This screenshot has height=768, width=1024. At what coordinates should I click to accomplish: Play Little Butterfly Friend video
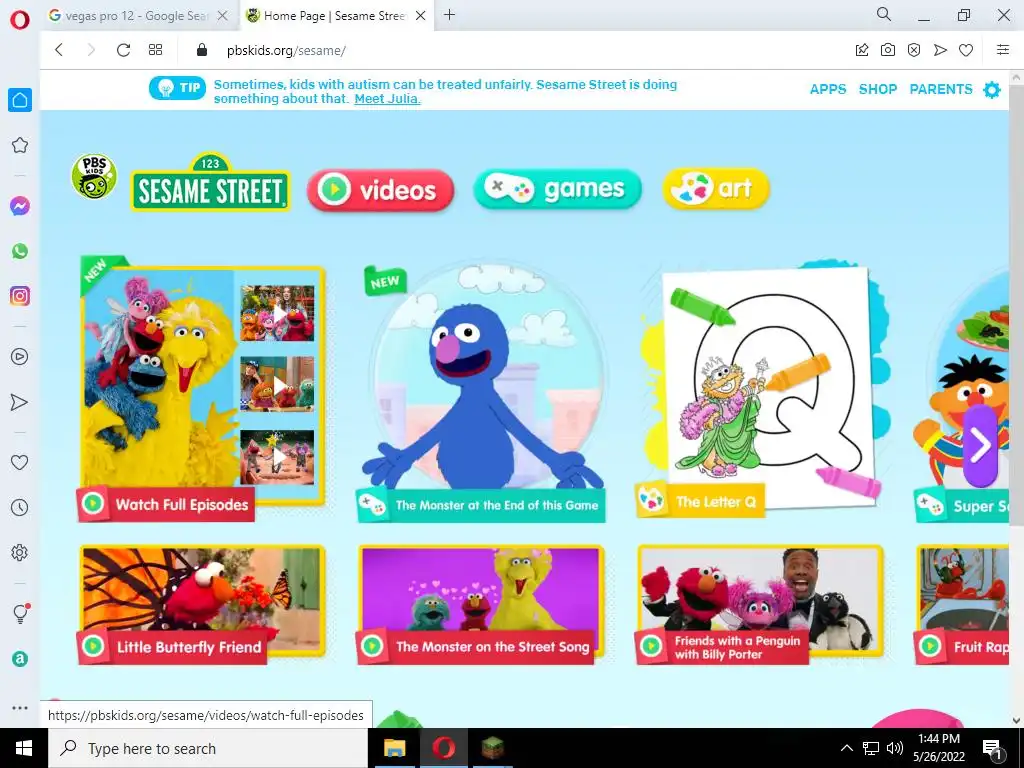[x=202, y=605]
